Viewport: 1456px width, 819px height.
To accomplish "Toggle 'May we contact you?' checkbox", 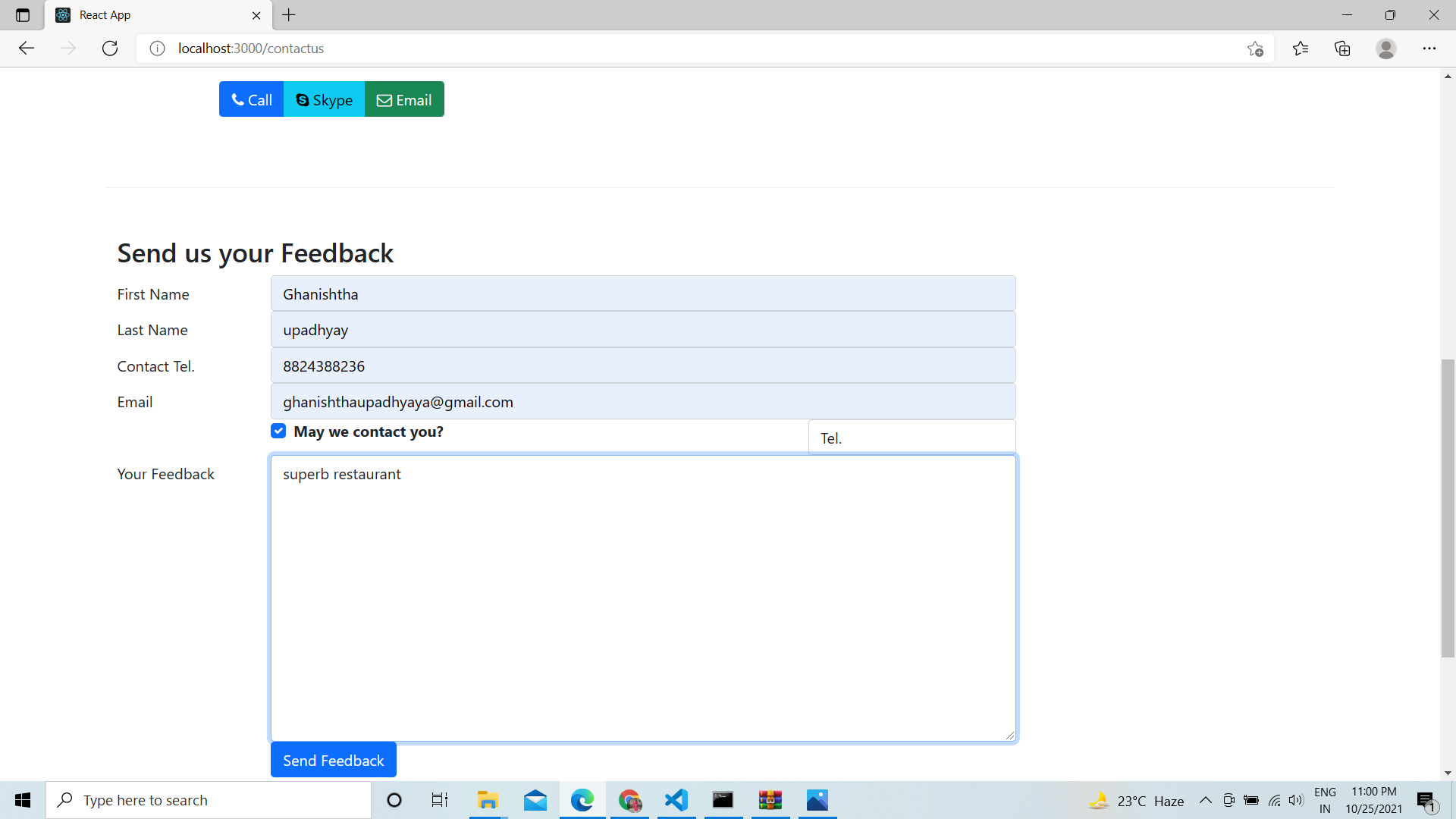I will click(278, 431).
